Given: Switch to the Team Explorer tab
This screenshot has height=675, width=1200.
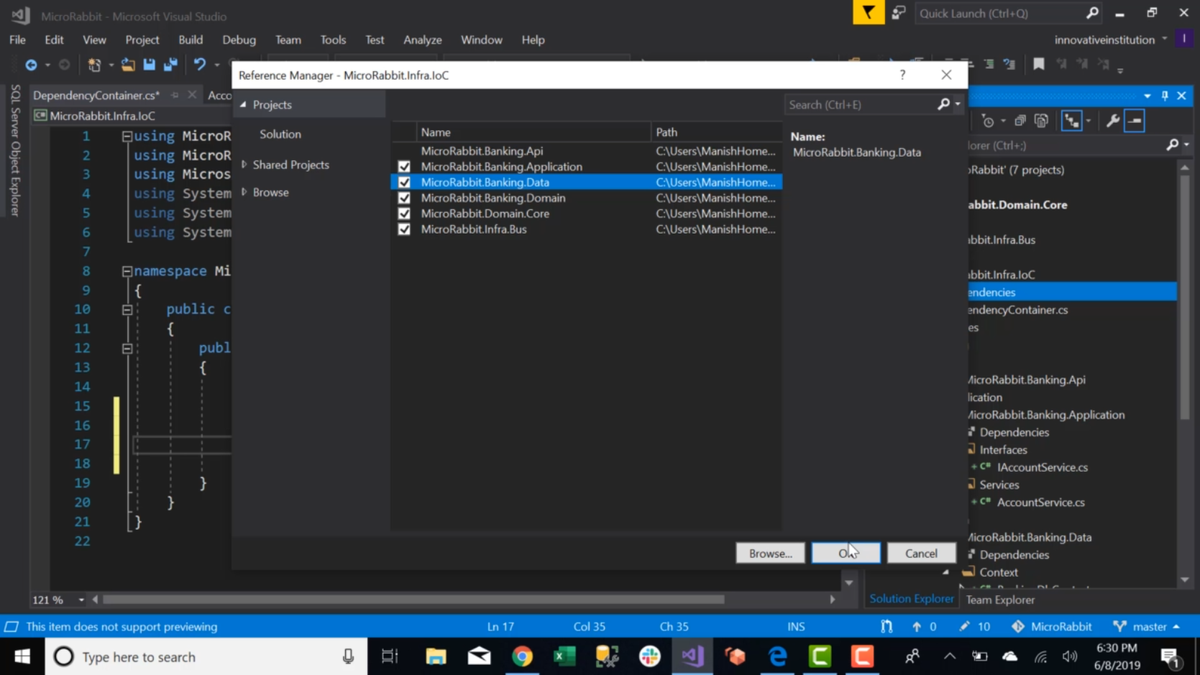Looking at the screenshot, I should pos(1000,600).
